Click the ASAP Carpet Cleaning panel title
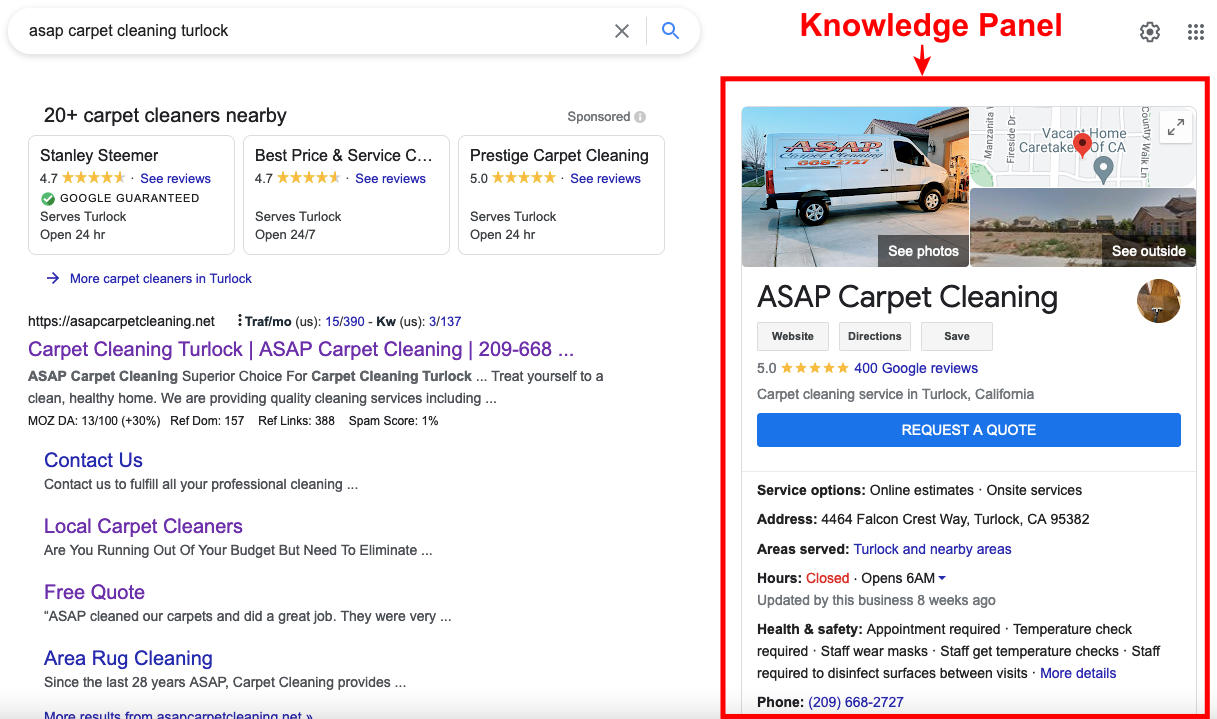 point(907,297)
